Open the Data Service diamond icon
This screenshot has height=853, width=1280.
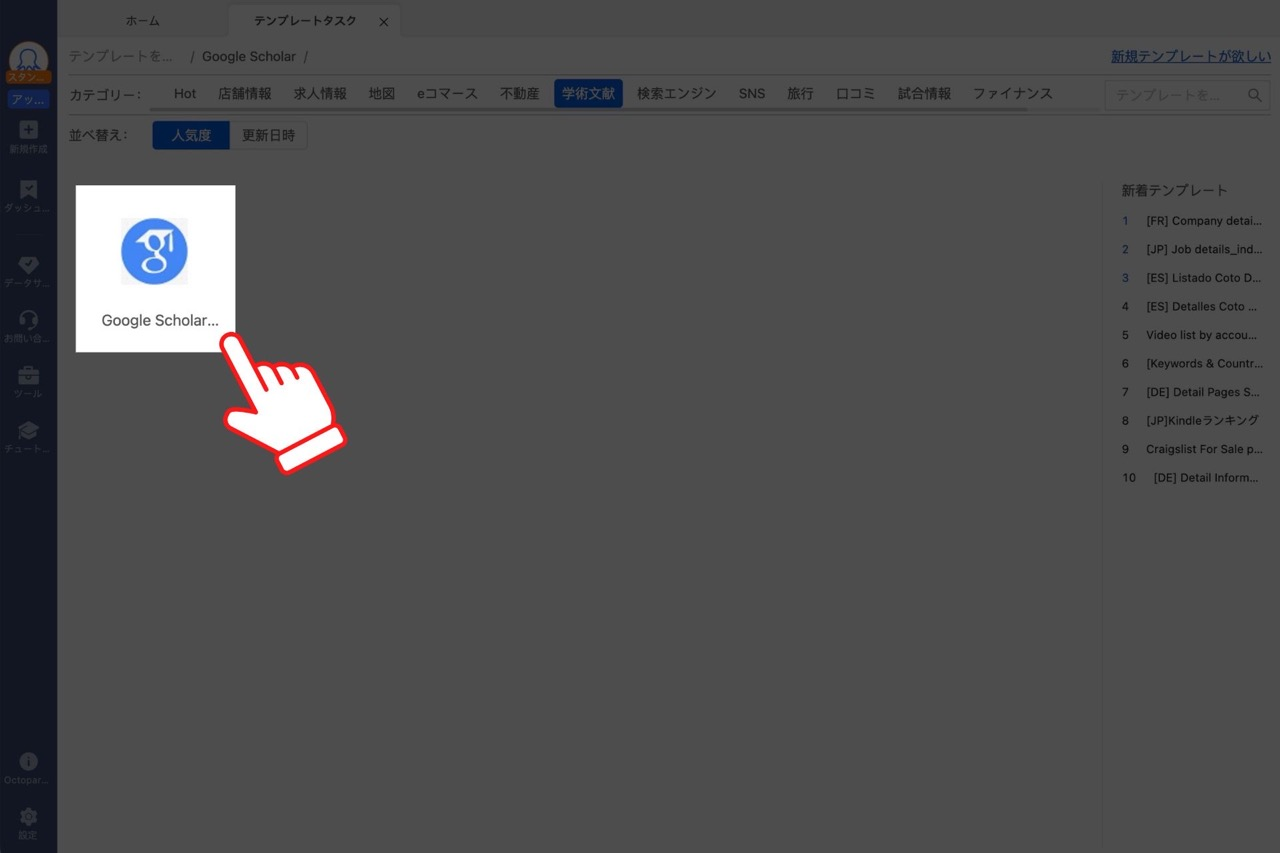[28, 264]
